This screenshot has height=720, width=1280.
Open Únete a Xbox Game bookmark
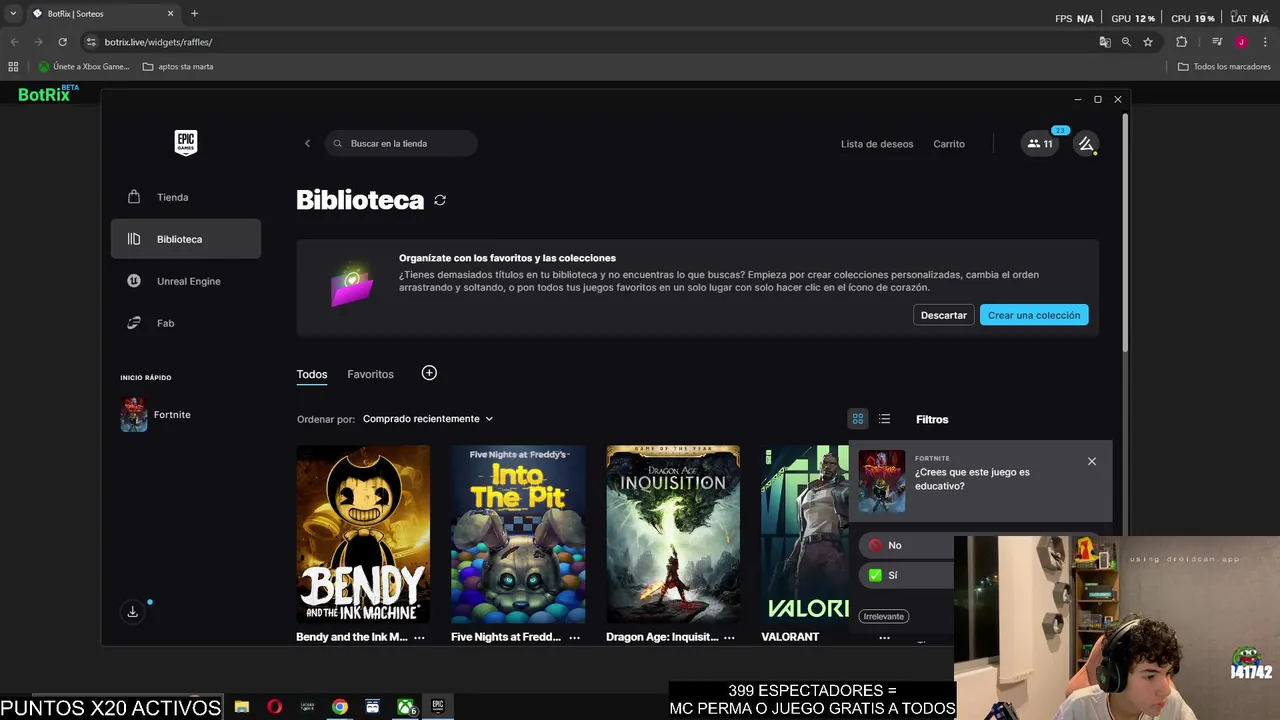[84, 67]
